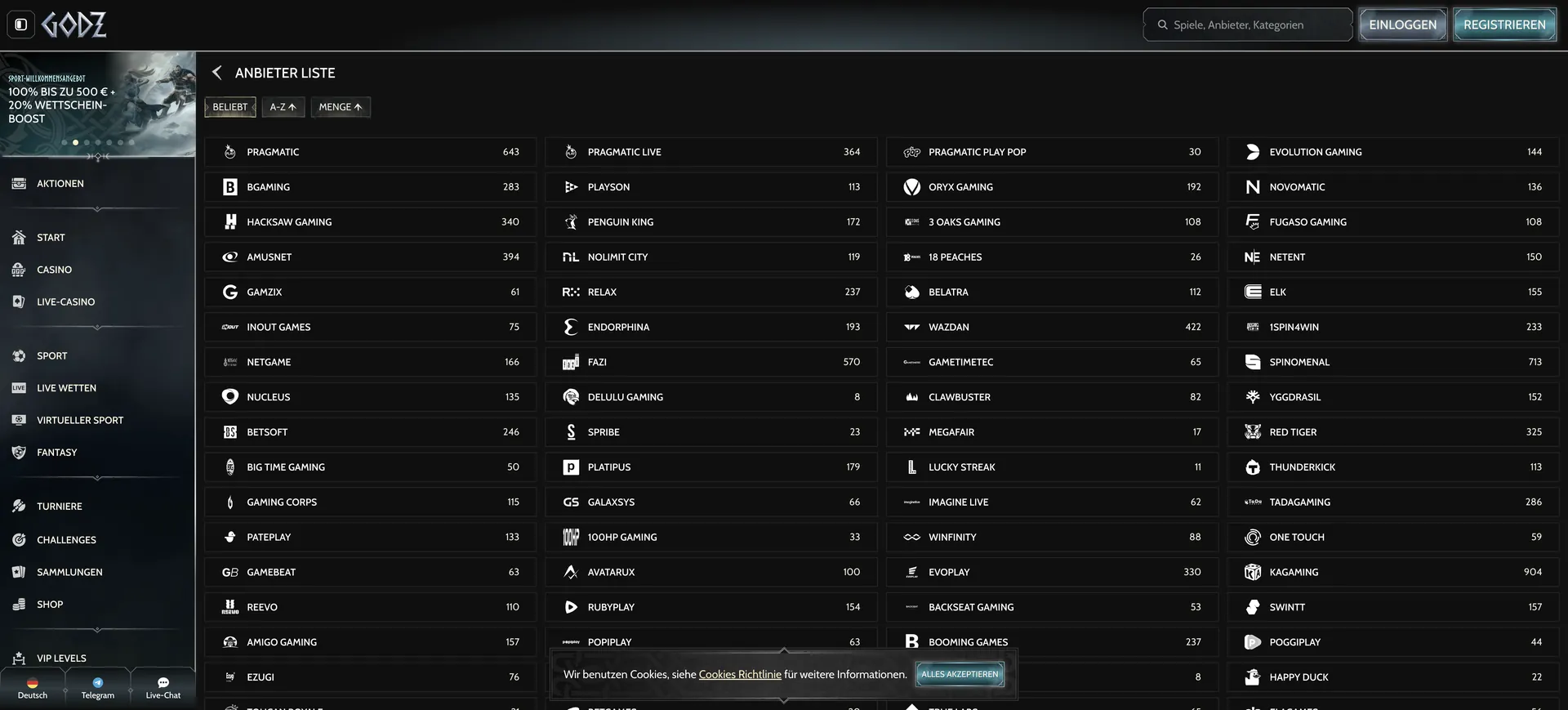Open KAGaming provider with 904 games
Image resolution: width=1568 pixels, height=710 pixels.
click(1393, 572)
